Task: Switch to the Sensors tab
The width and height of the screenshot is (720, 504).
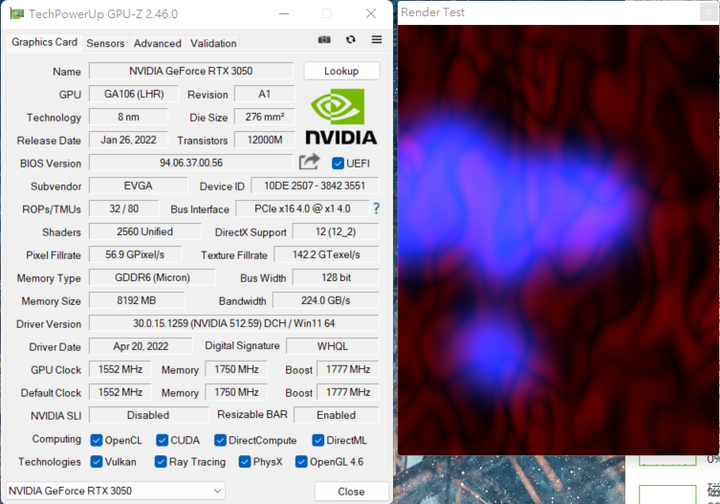Action: [106, 43]
